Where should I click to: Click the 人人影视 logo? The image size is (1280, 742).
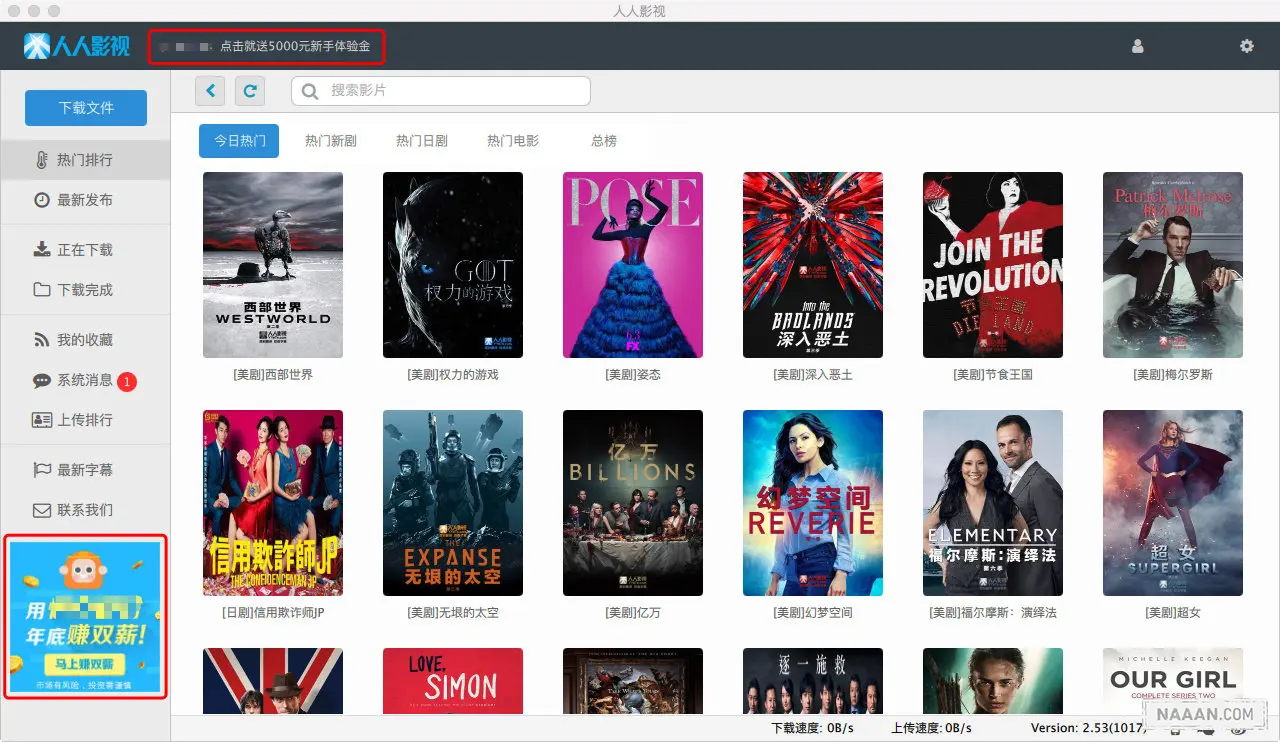click(77, 46)
